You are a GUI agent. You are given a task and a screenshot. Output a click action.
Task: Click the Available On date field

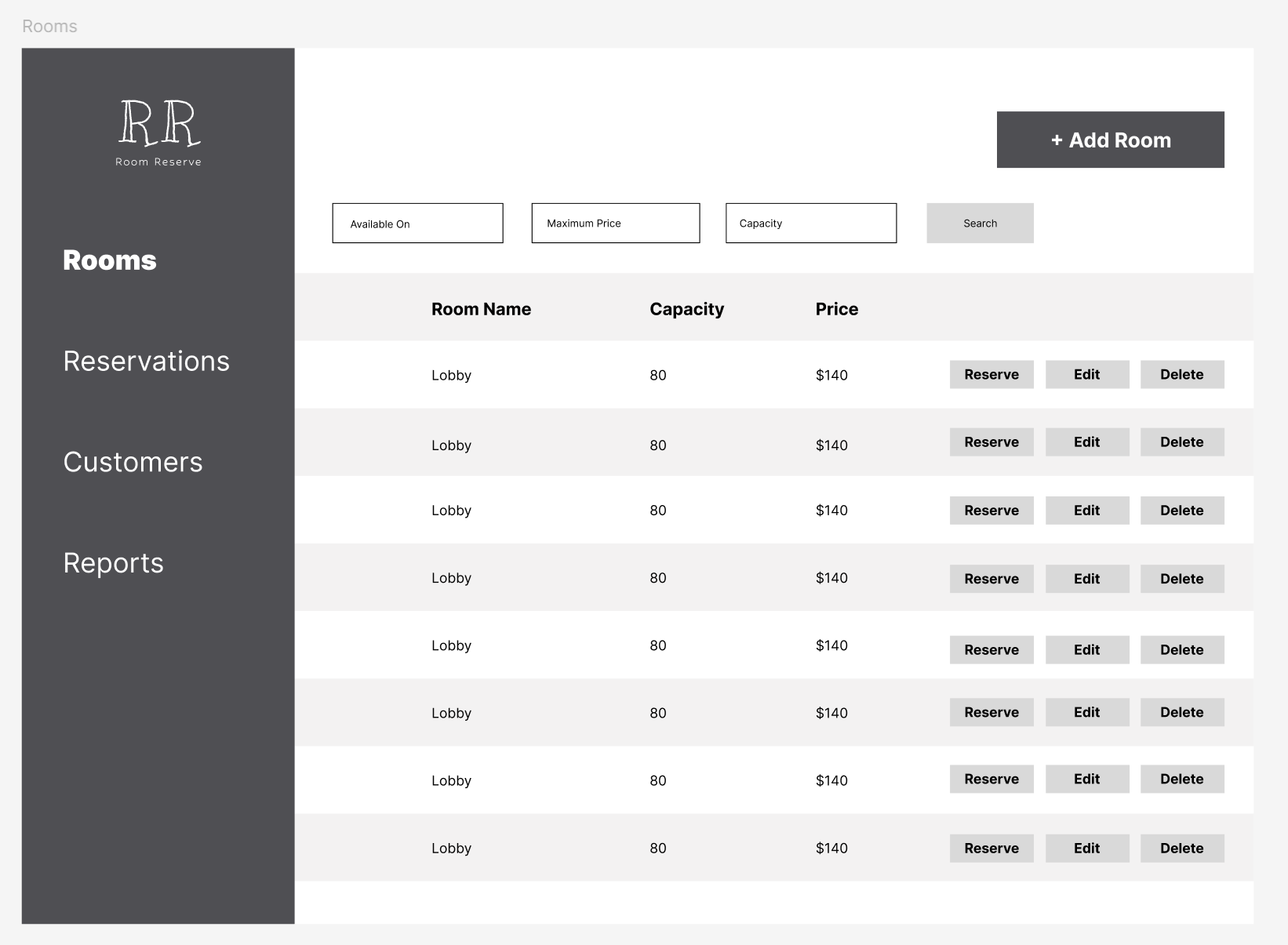[x=417, y=223]
